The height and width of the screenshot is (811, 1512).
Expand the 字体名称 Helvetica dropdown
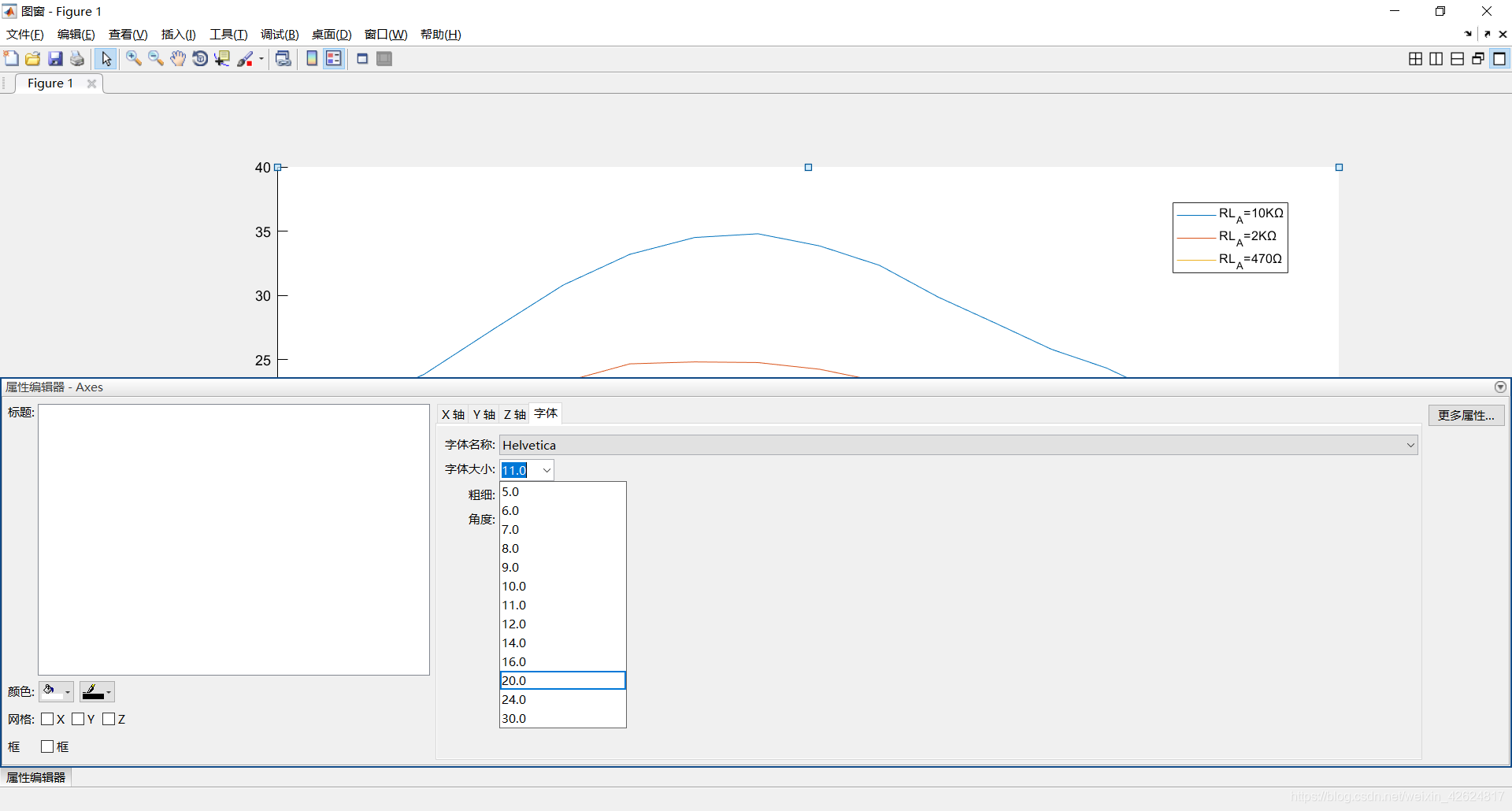[x=1410, y=445]
